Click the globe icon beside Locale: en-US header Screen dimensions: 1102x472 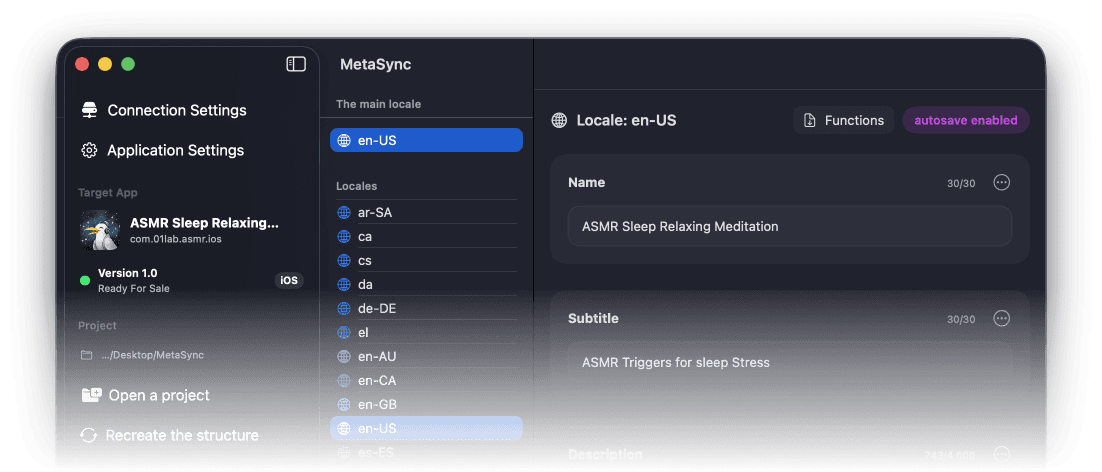559,120
